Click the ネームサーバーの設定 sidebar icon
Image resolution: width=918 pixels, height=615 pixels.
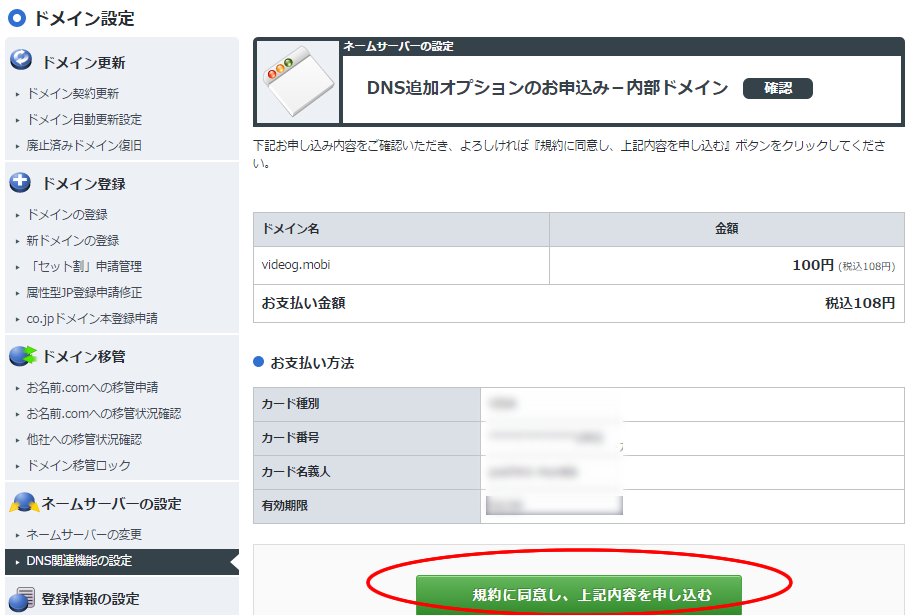pyautogui.click(x=23, y=503)
